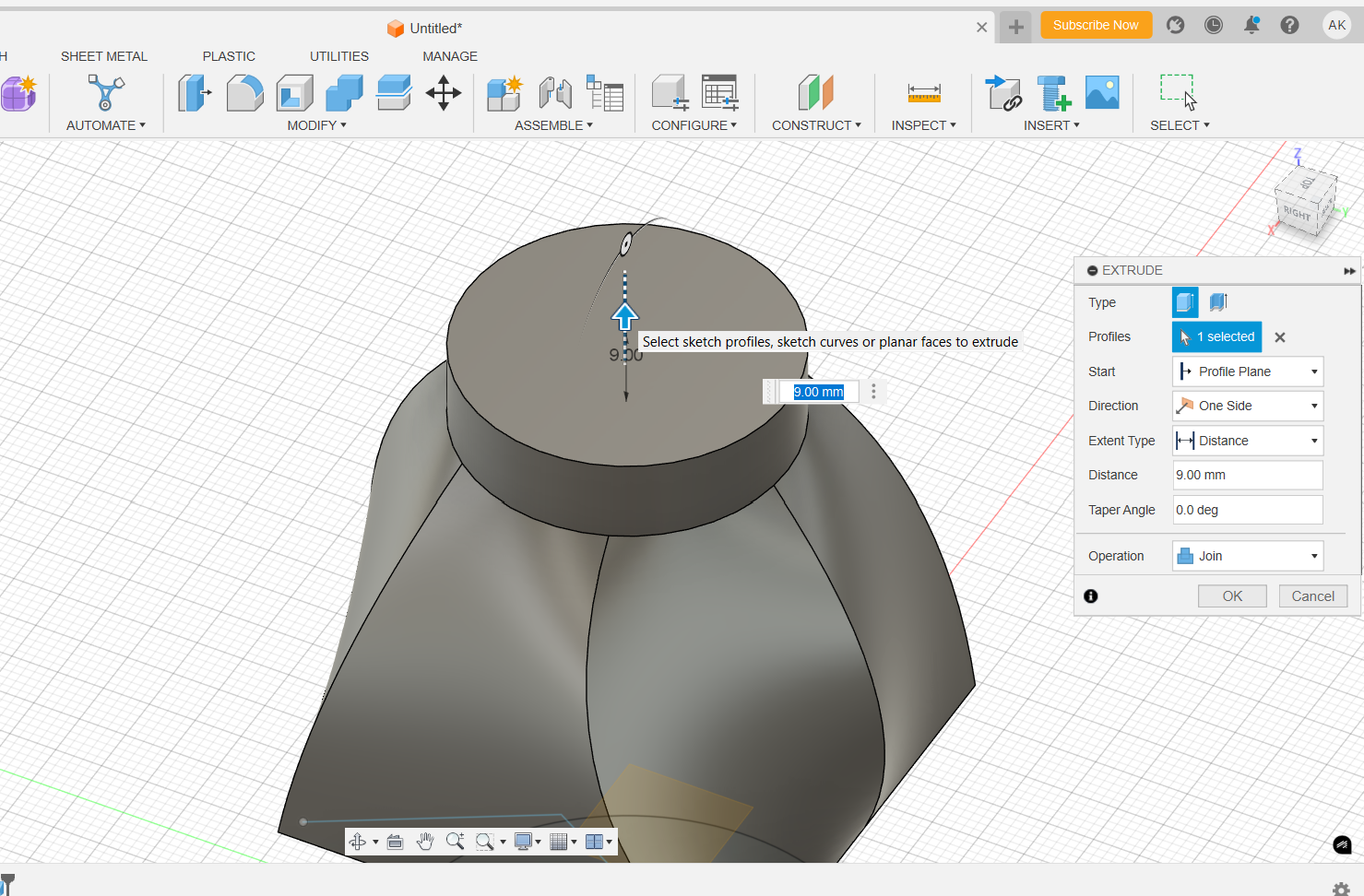This screenshot has height=896, width=1364.
Task: Select the Press Pull tool
Action: [x=194, y=93]
